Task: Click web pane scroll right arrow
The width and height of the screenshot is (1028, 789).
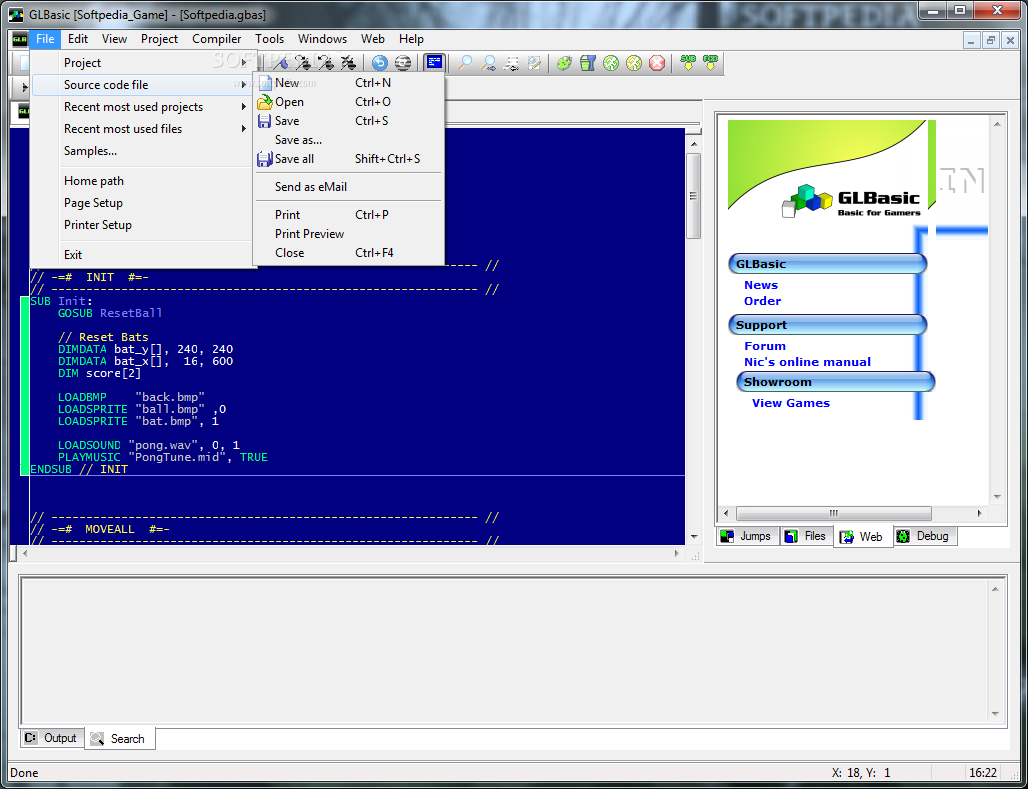Action: [x=979, y=513]
